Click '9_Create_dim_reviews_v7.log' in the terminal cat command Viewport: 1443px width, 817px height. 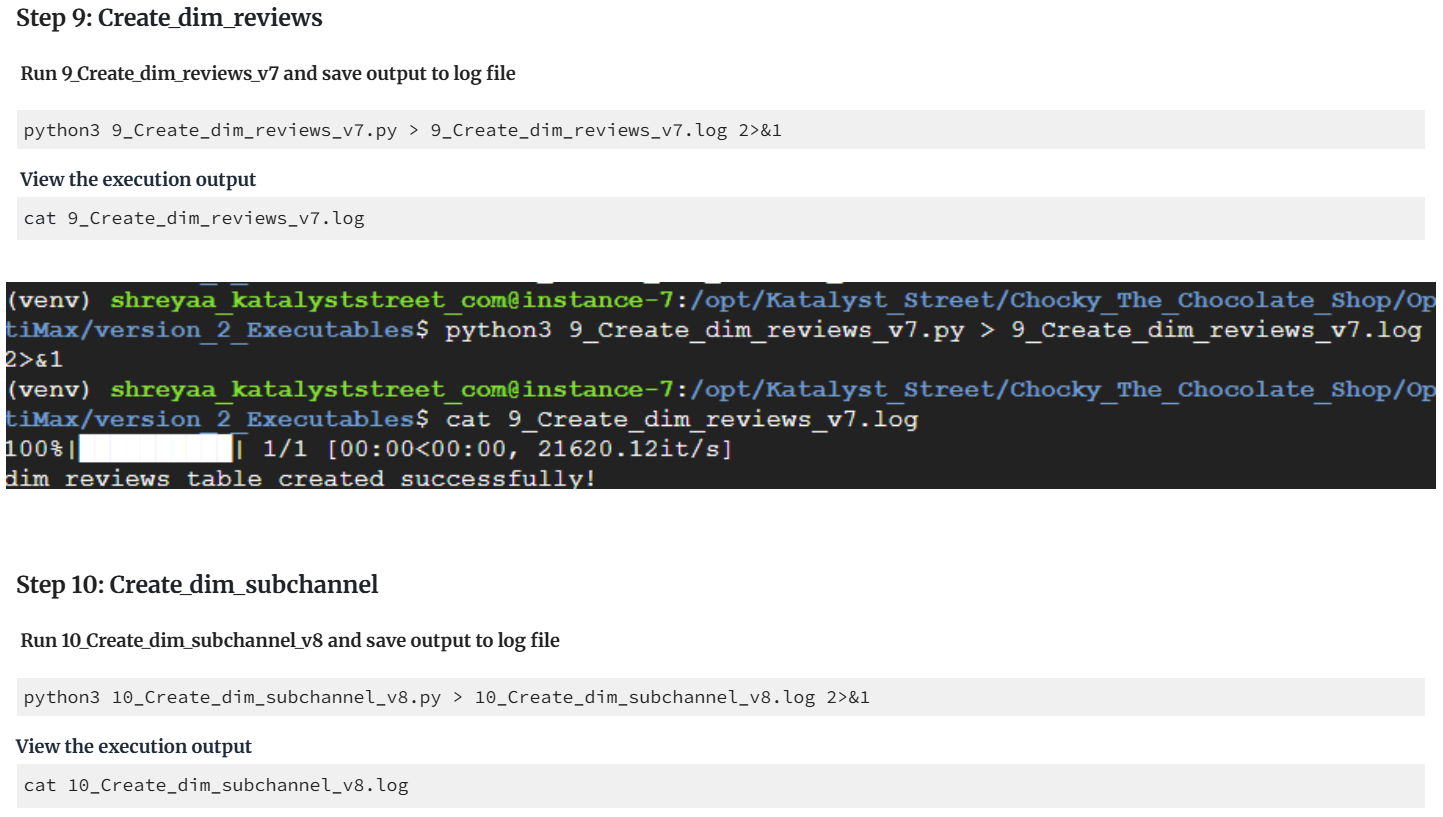click(712, 419)
